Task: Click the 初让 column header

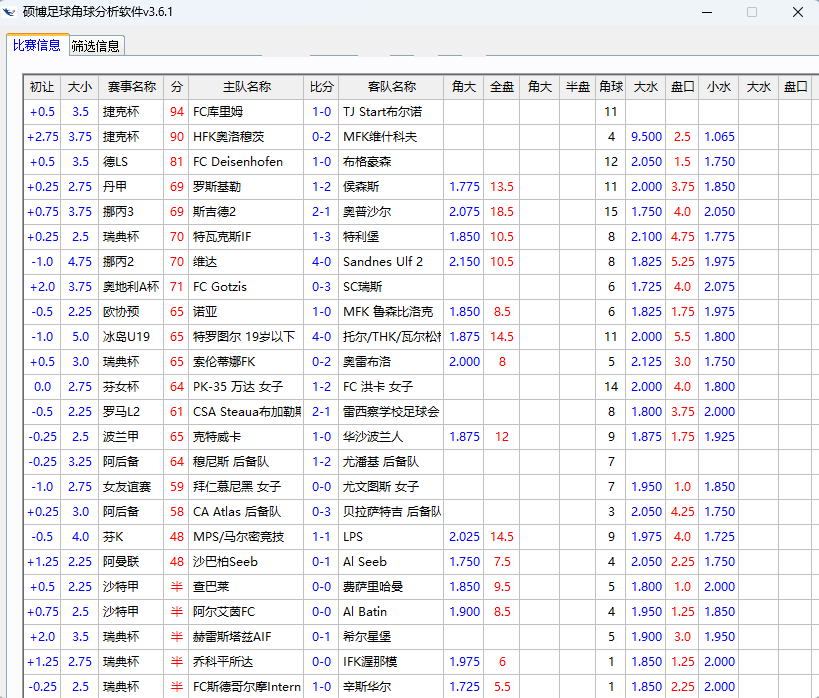Action: tap(42, 87)
